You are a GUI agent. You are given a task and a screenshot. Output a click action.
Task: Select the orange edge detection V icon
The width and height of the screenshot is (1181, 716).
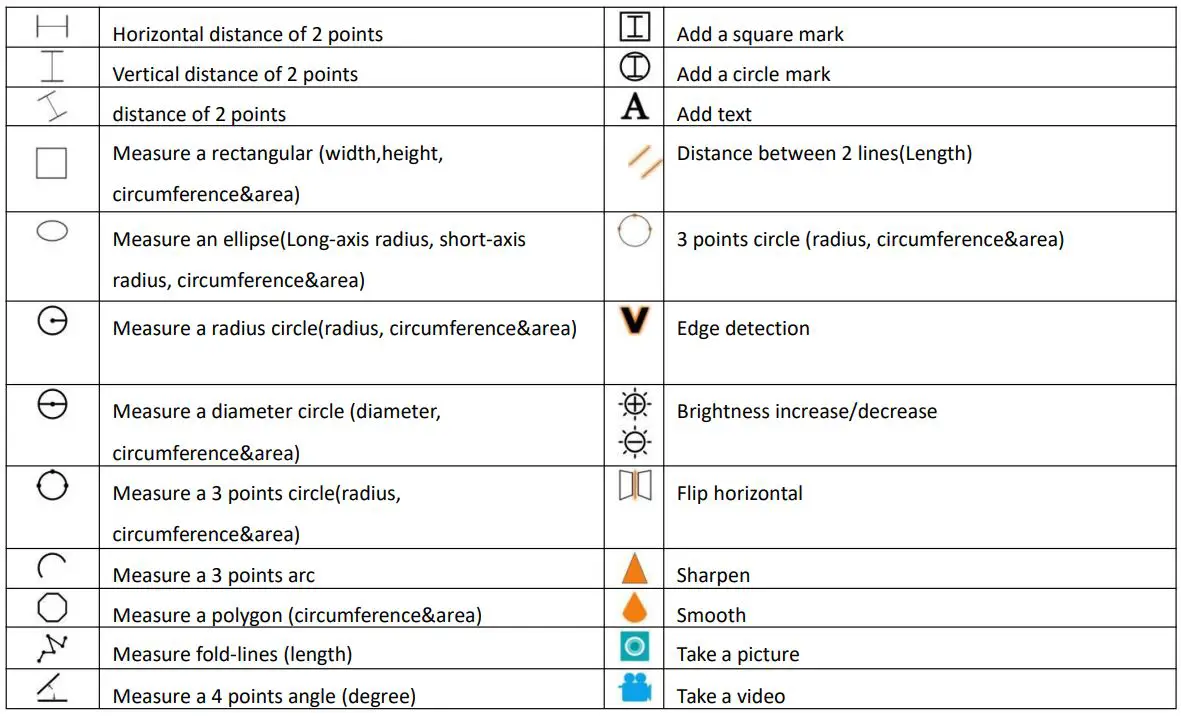(635, 320)
